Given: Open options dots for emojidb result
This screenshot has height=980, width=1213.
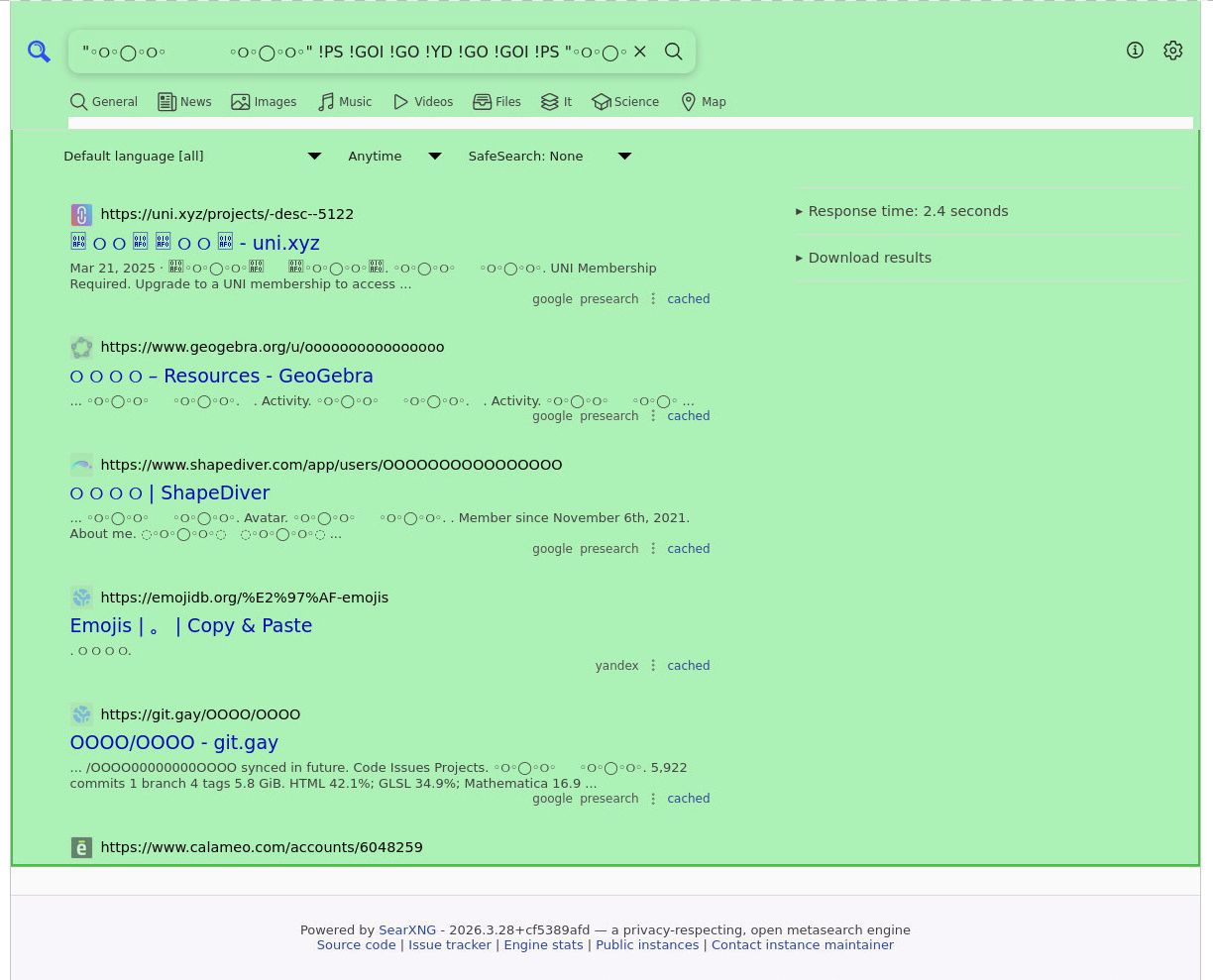Looking at the screenshot, I should coord(653,666).
